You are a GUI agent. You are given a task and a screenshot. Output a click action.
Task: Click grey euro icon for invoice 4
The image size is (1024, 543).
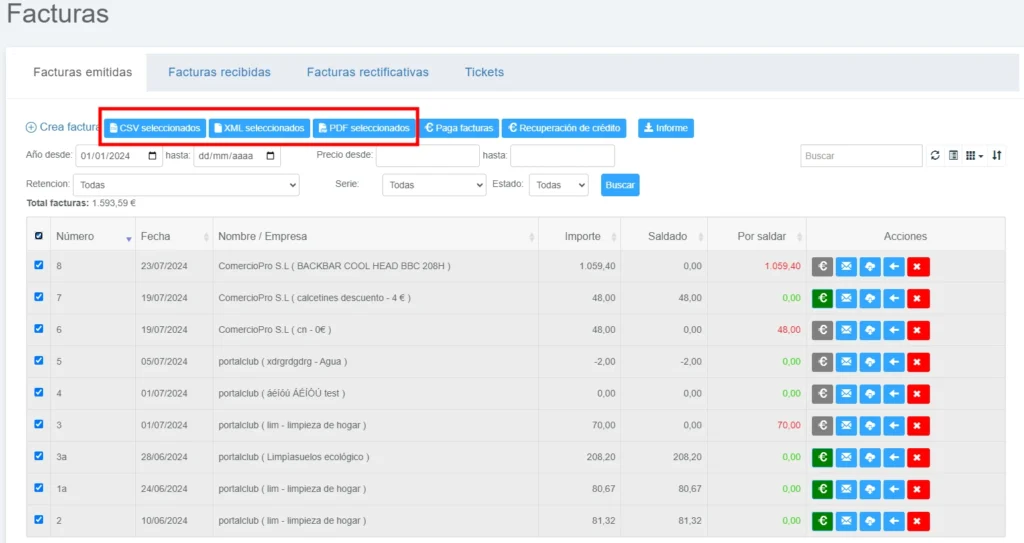pos(823,393)
